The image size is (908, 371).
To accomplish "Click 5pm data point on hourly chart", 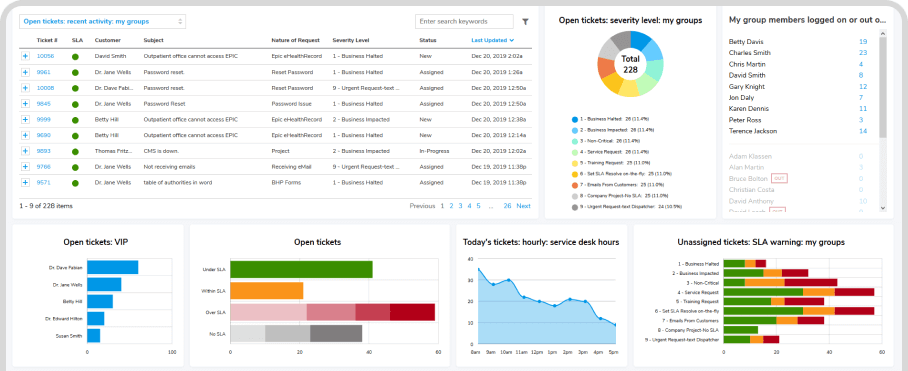I will tap(615, 325).
